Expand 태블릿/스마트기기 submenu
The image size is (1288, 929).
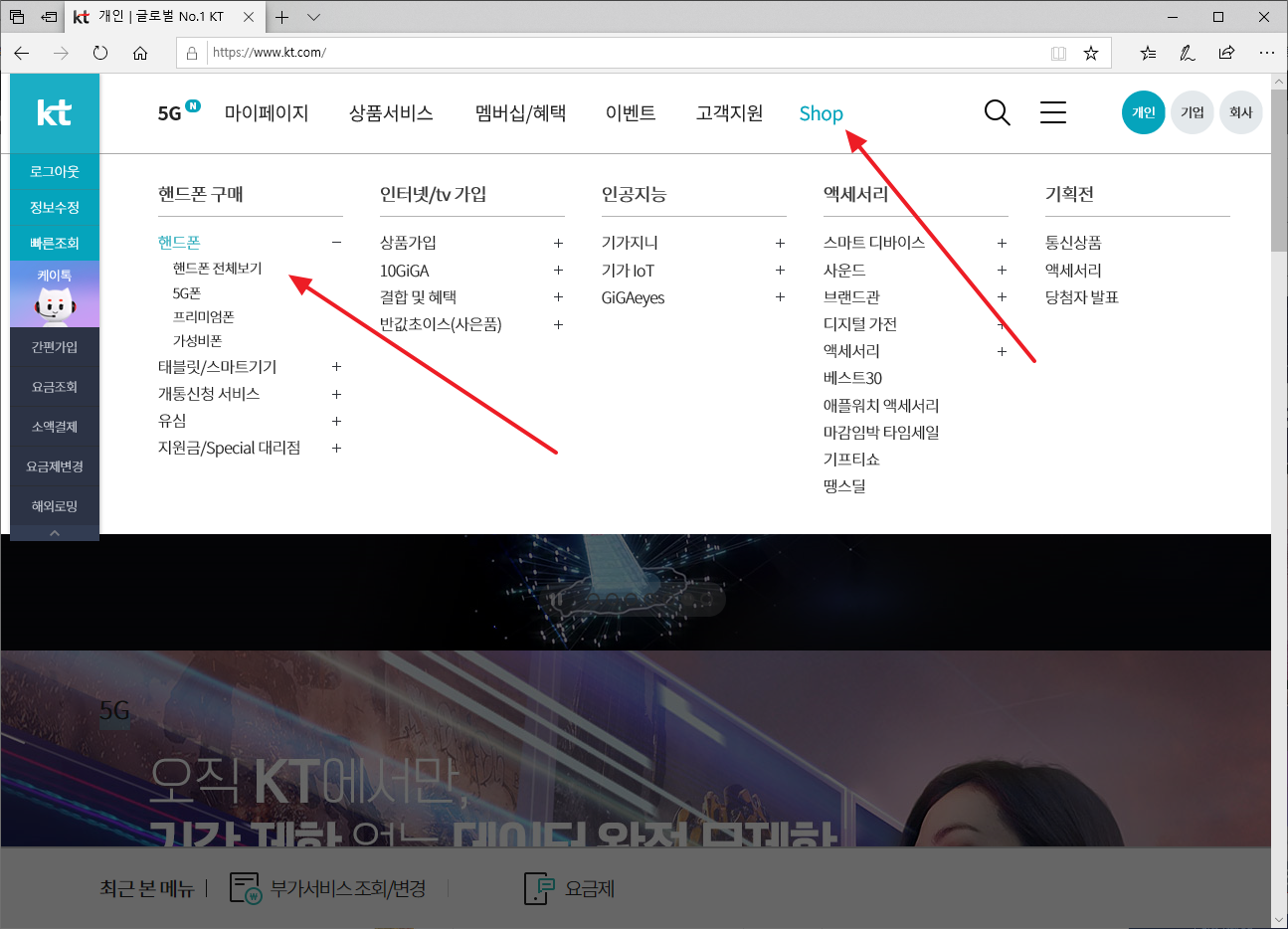pos(336,367)
